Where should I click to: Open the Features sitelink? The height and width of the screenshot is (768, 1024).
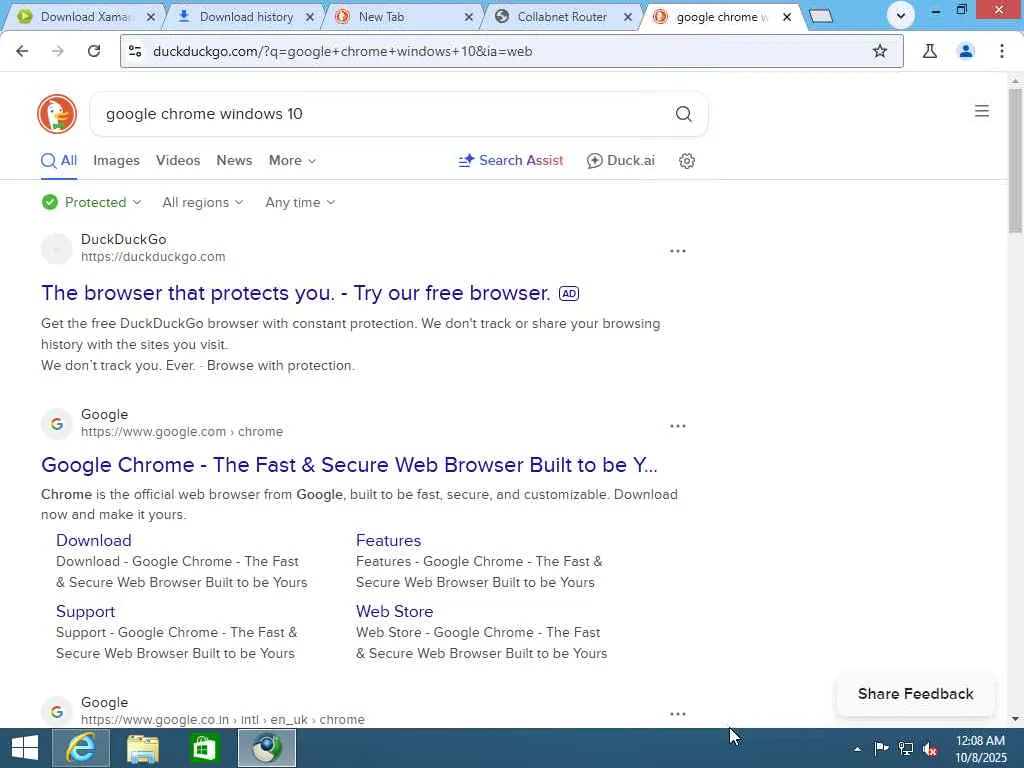389,541
